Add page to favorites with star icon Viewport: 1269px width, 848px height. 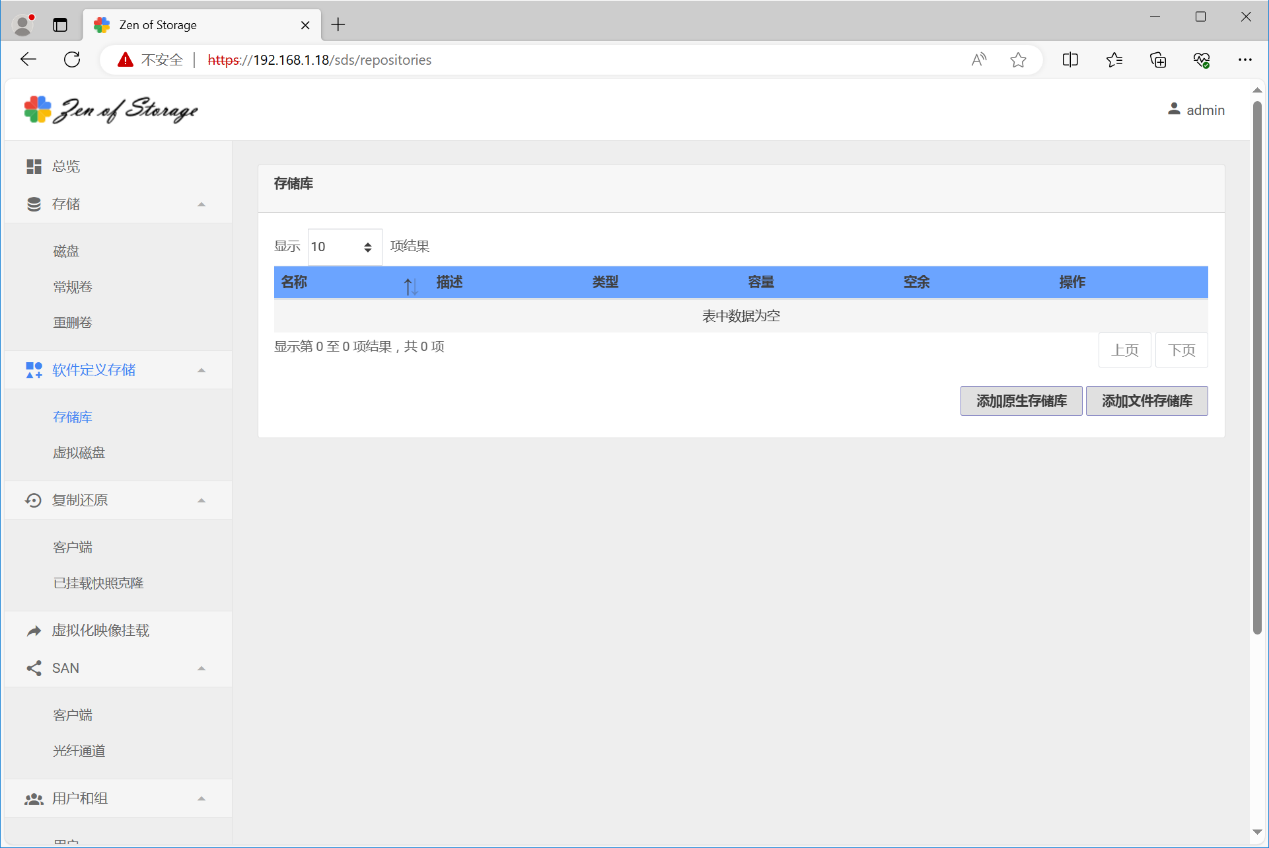(1018, 60)
